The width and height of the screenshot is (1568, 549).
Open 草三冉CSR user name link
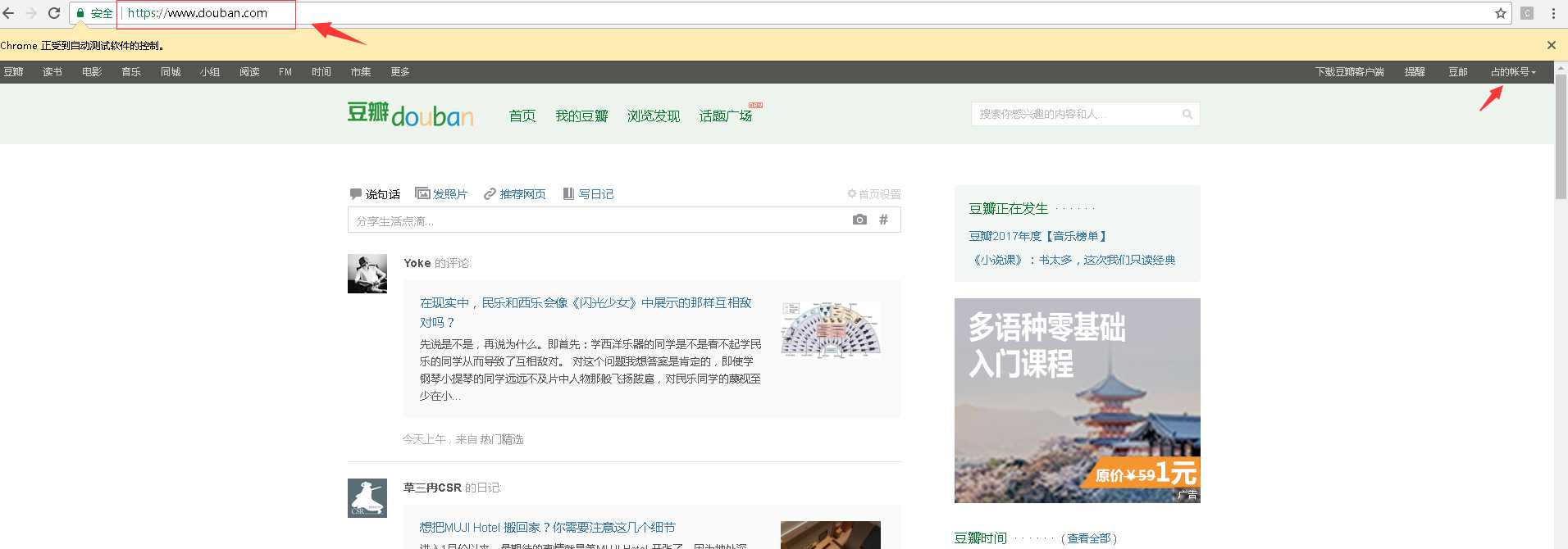coord(432,488)
